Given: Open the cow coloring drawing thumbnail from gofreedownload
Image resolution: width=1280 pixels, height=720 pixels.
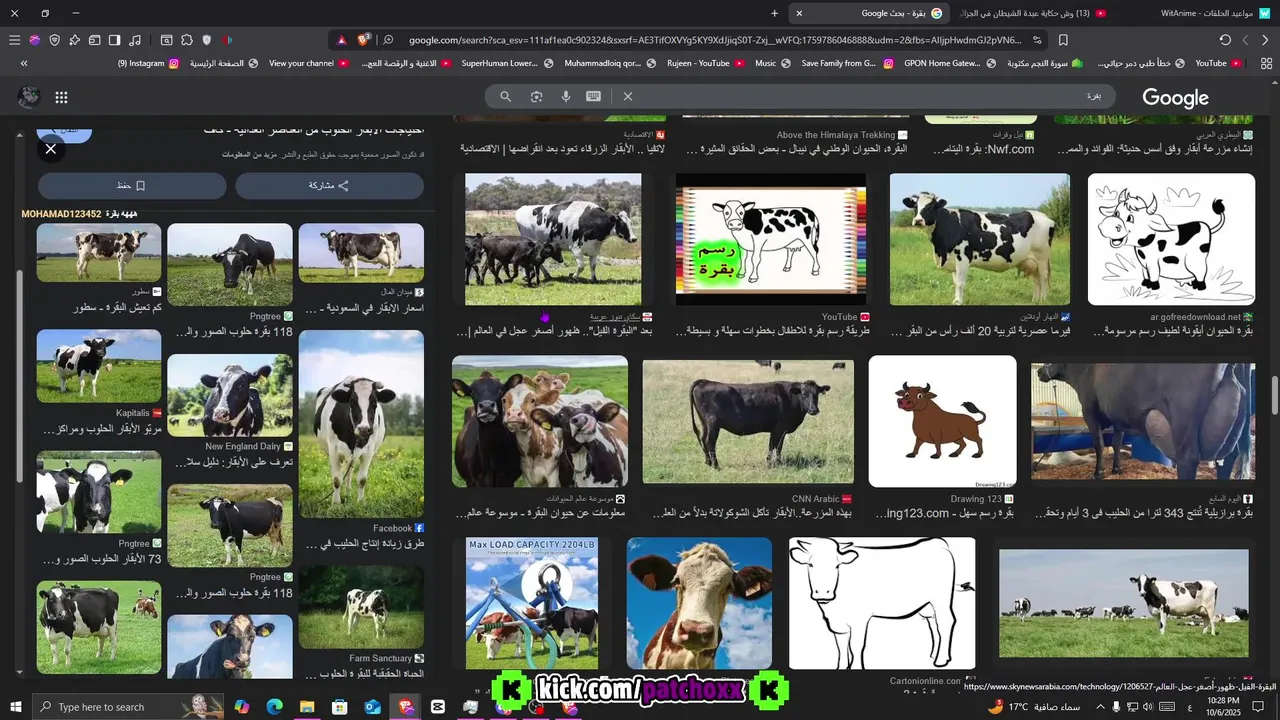Looking at the screenshot, I should [x=1171, y=239].
